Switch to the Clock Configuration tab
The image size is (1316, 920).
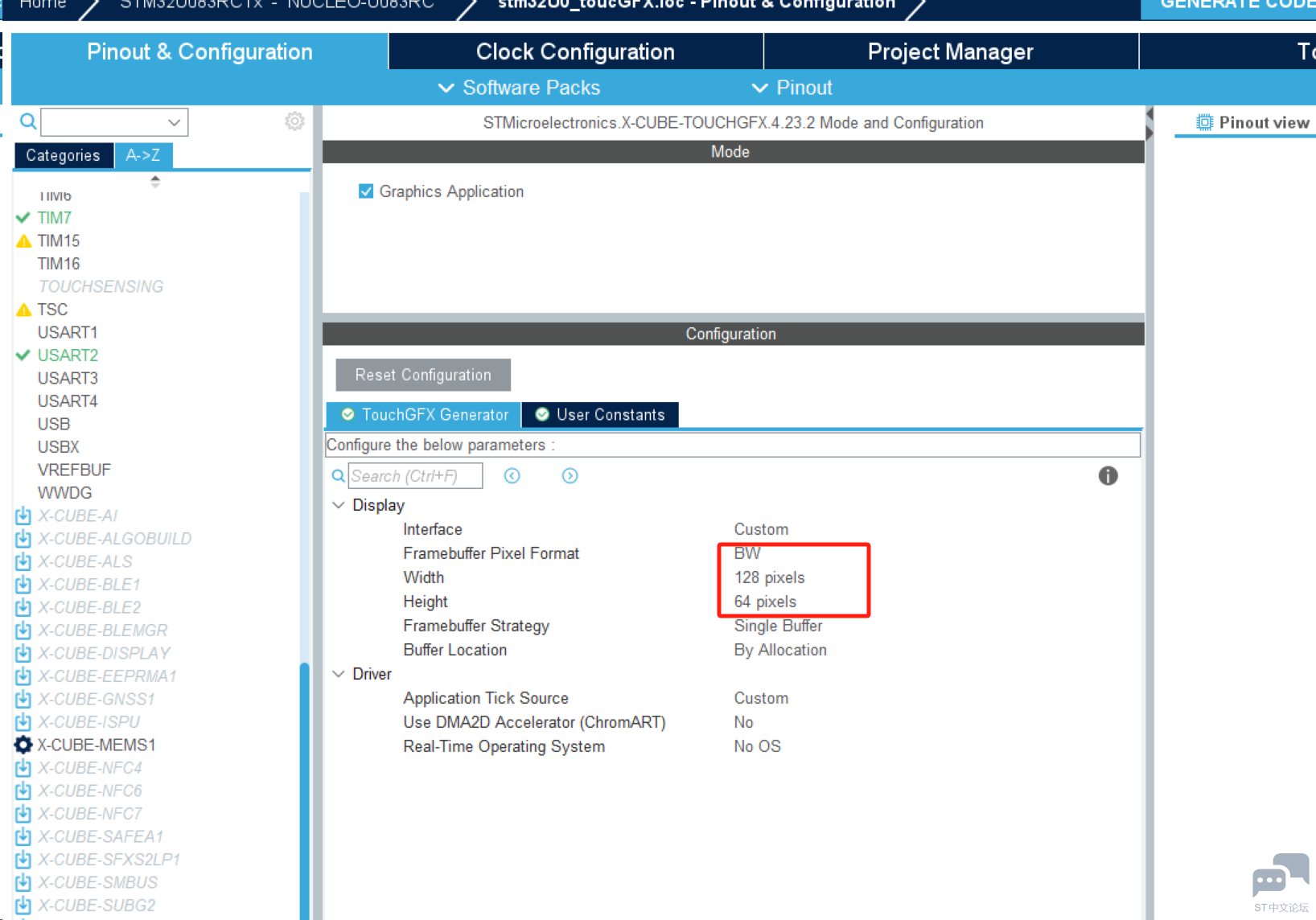tap(575, 51)
